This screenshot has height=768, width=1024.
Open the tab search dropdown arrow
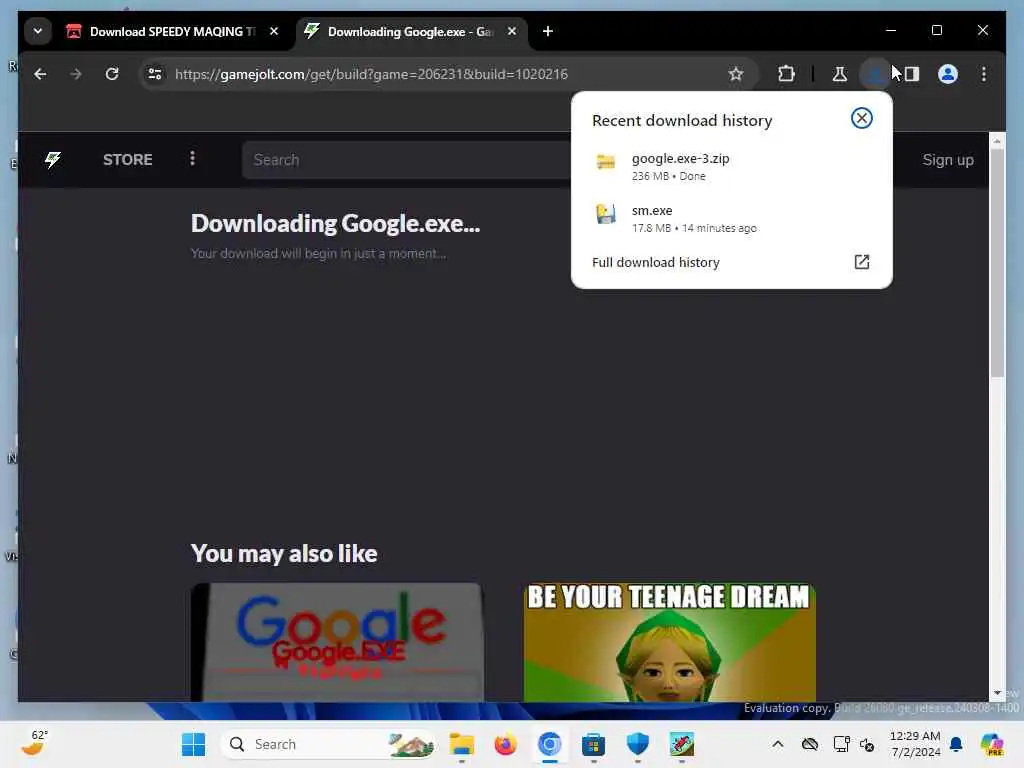38,31
